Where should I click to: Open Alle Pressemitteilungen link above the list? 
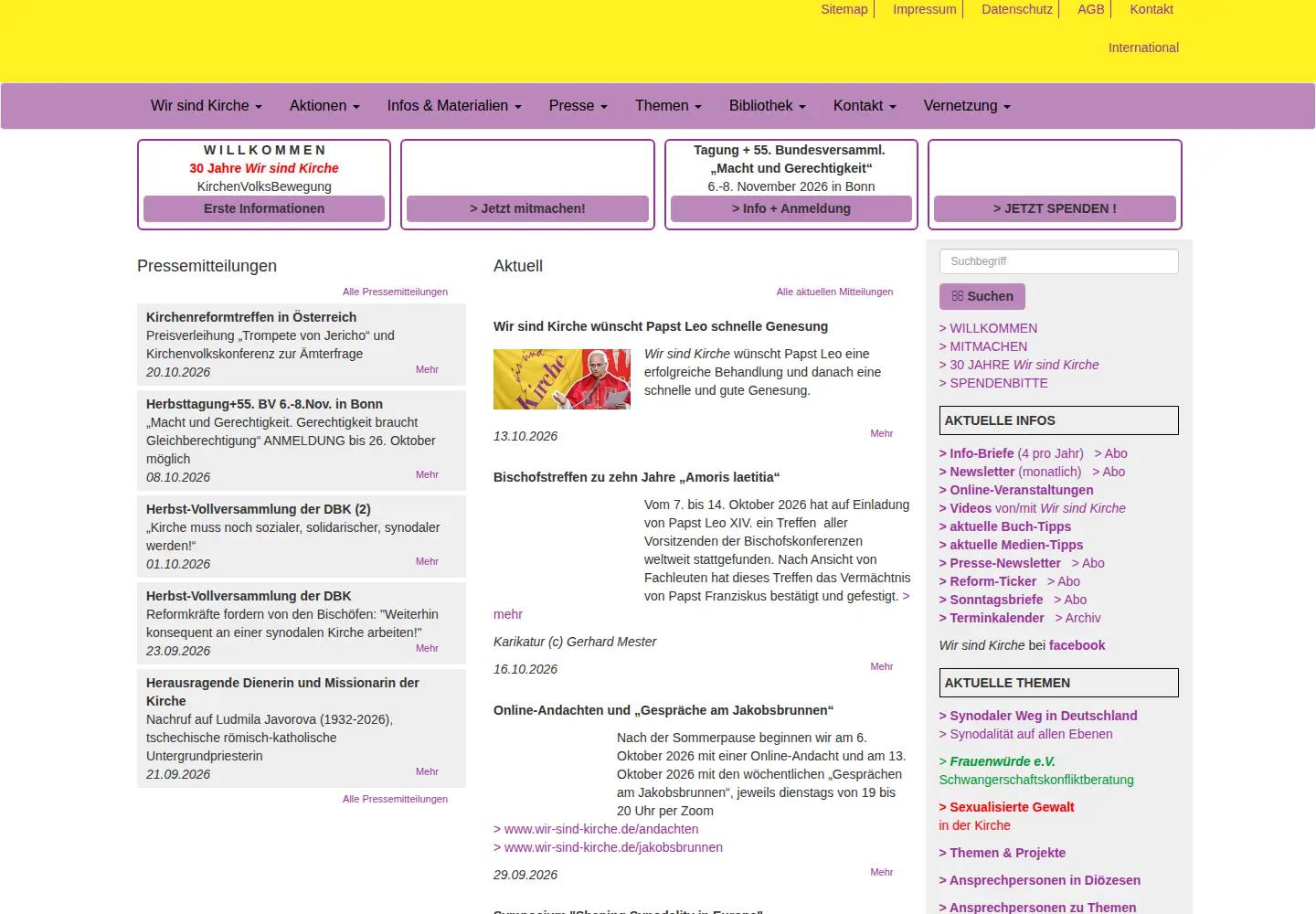[395, 292]
